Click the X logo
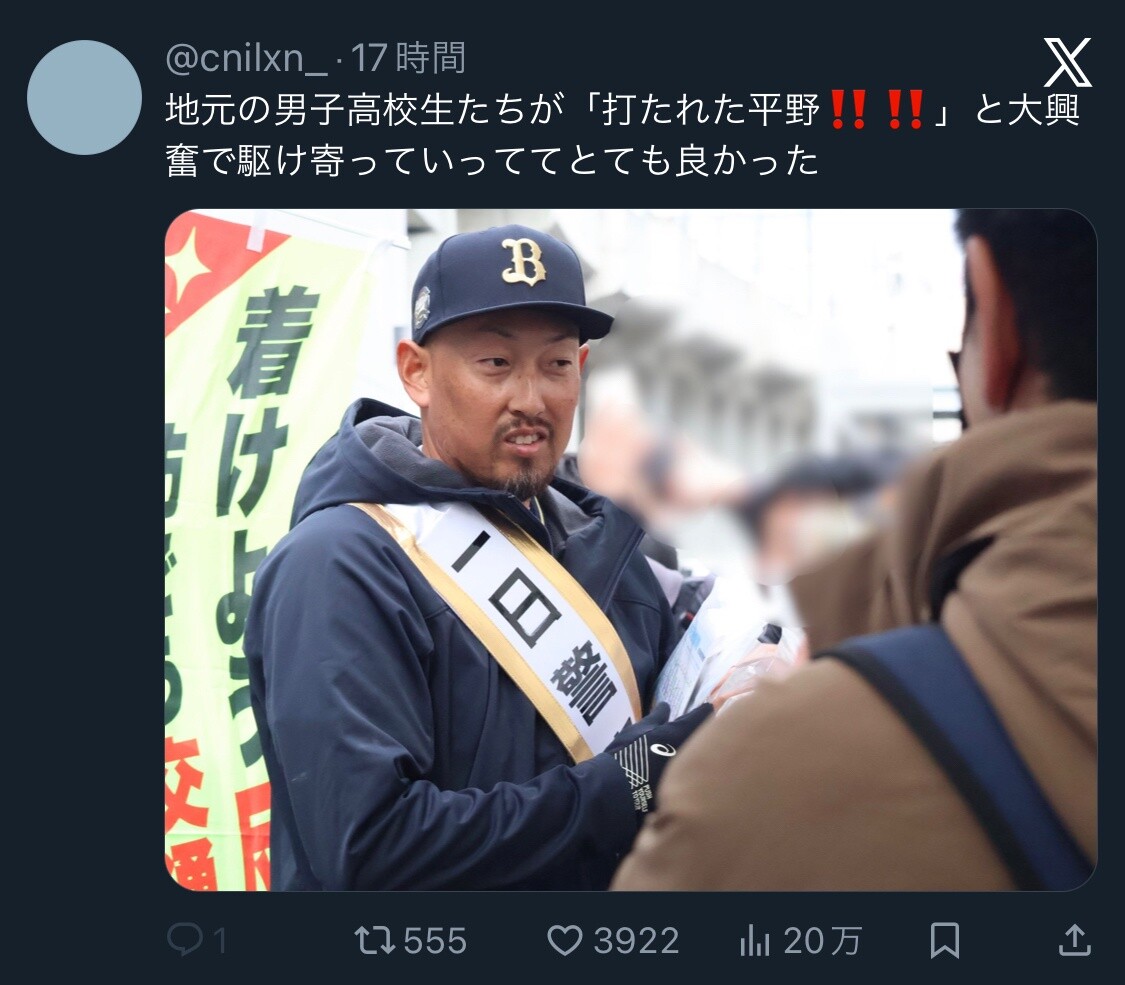This screenshot has width=1125, height=985. coord(1067,63)
